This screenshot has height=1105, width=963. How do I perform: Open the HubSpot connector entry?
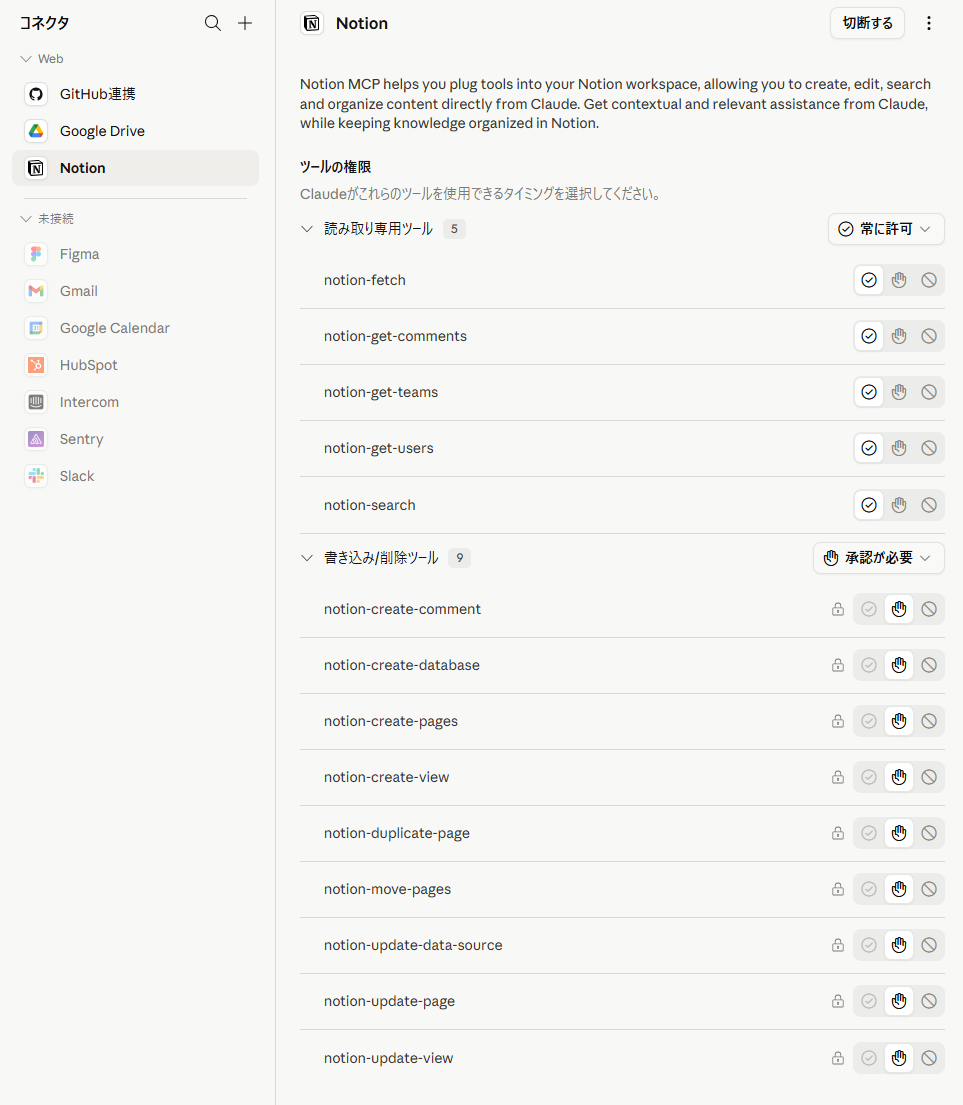[135, 365]
